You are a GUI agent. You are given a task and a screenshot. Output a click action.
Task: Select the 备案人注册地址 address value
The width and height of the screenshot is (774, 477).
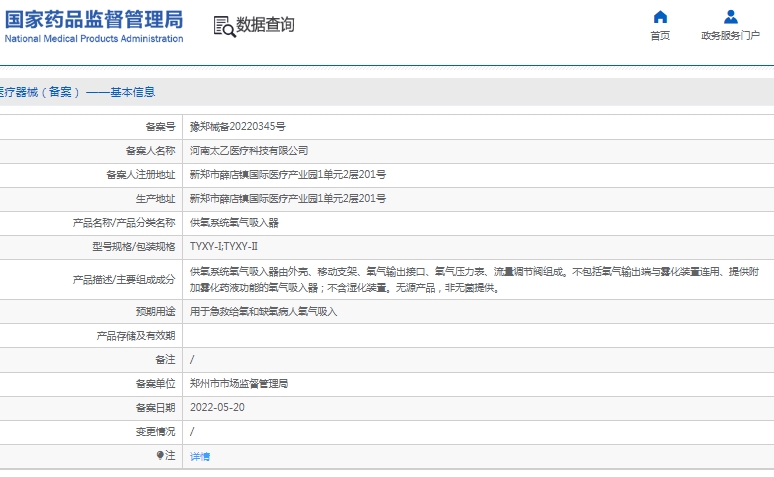tap(288, 174)
